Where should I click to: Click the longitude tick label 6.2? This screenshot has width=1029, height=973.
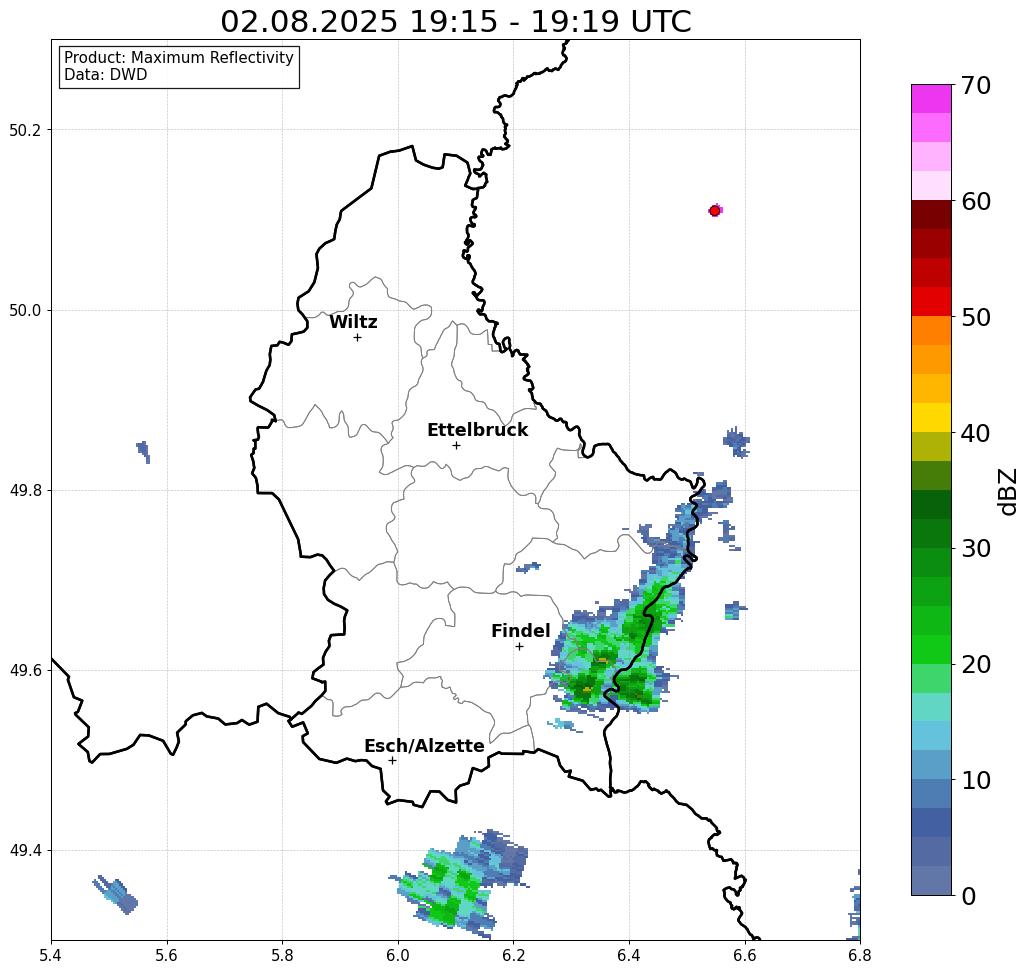coord(514,955)
